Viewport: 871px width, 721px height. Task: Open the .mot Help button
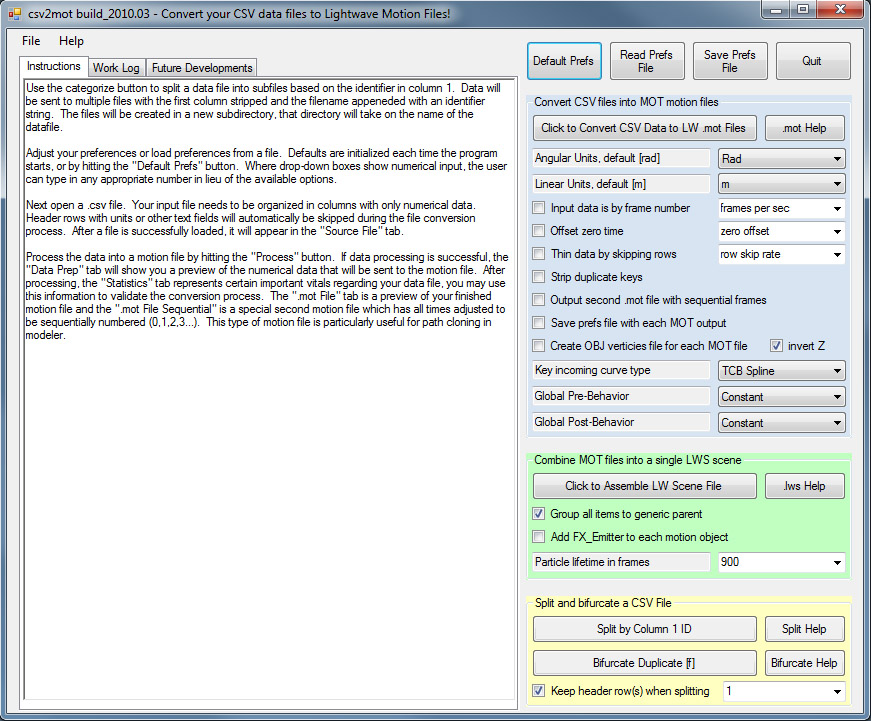click(804, 128)
